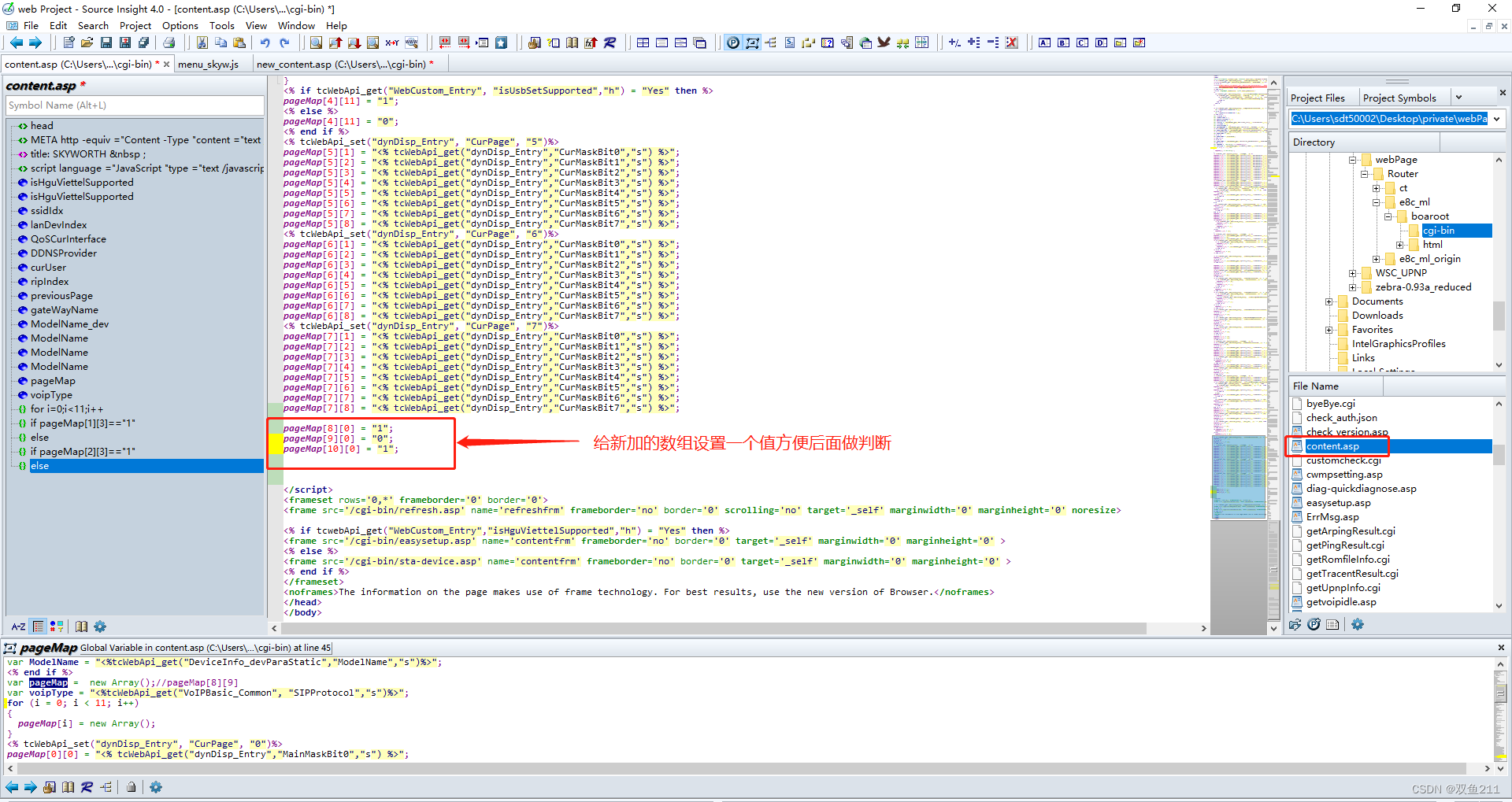Open the project panel tabs chevron dropdown
This screenshot has width=1512, height=802.
click(x=1458, y=98)
